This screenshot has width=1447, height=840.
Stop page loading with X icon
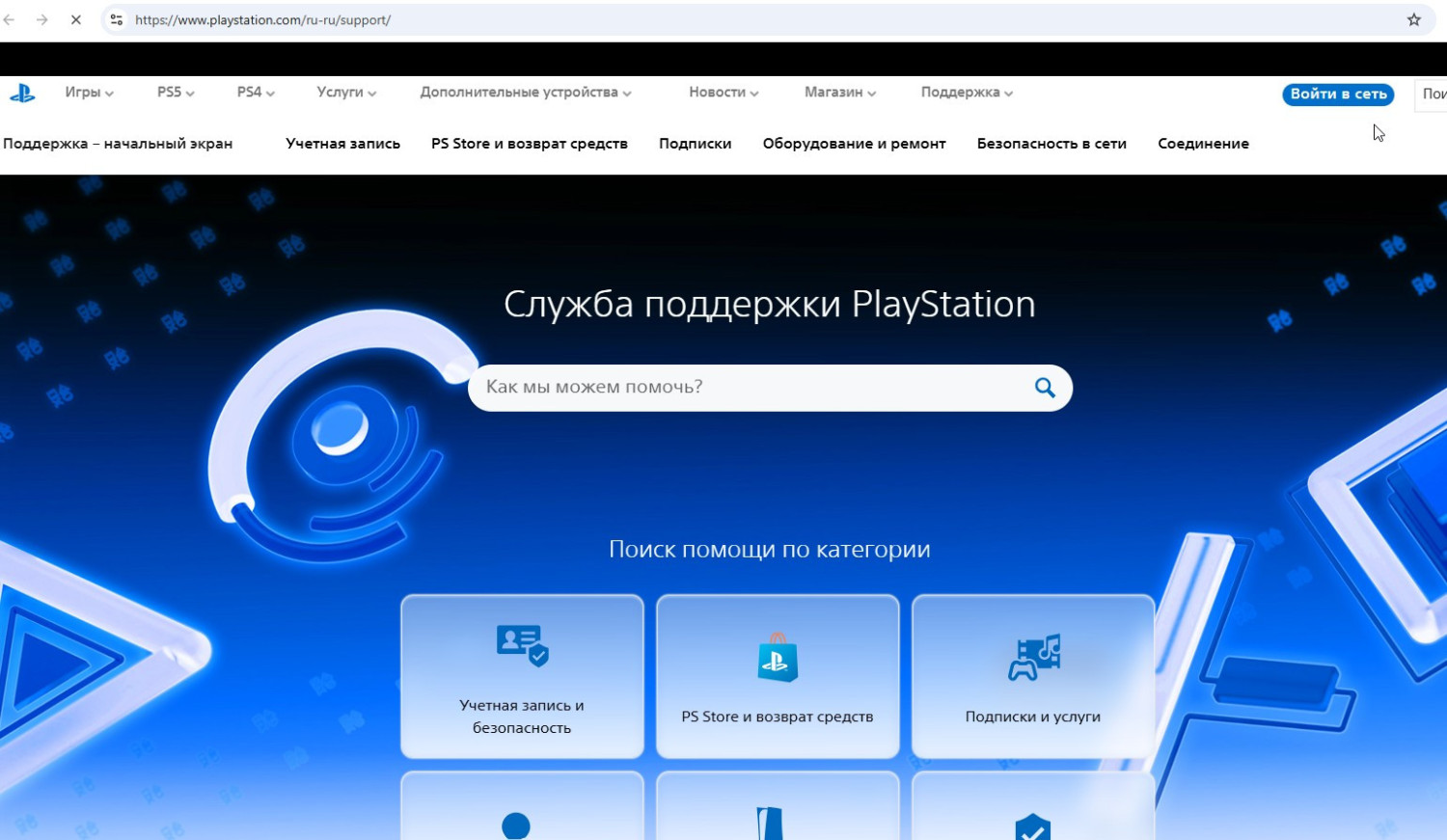click(75, 19)
